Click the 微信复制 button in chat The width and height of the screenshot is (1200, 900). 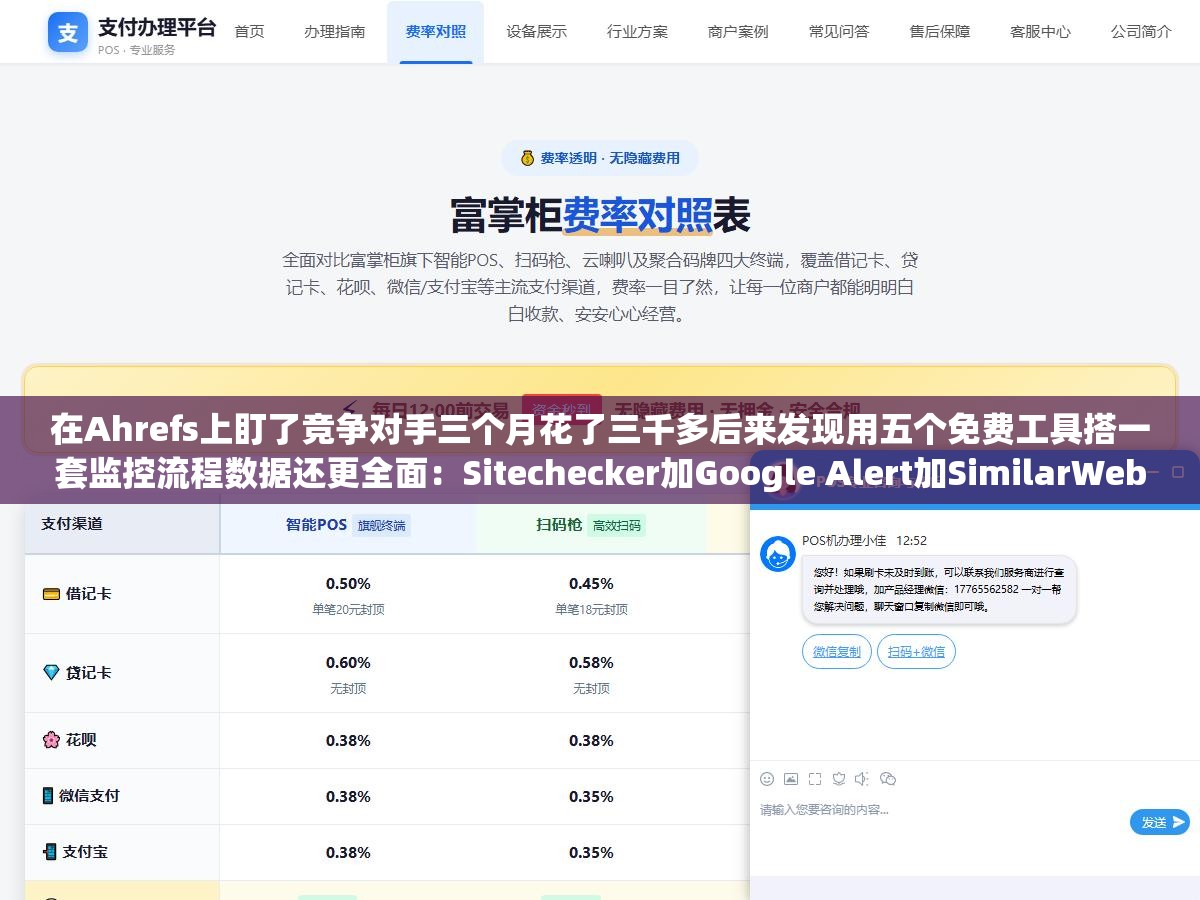click(837, 652)
